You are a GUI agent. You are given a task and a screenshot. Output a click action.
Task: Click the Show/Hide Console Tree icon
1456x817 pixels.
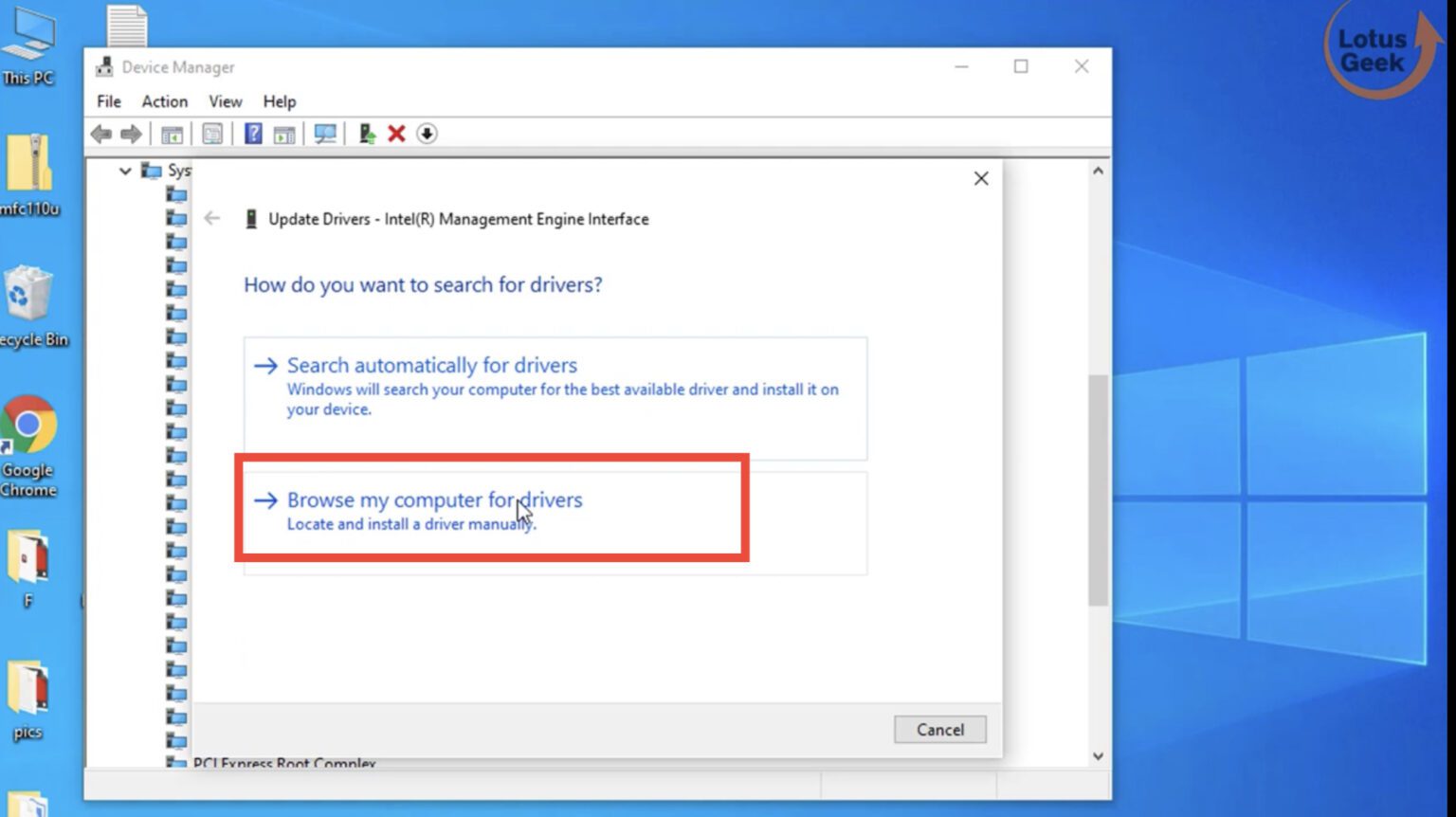pos(171,134)
